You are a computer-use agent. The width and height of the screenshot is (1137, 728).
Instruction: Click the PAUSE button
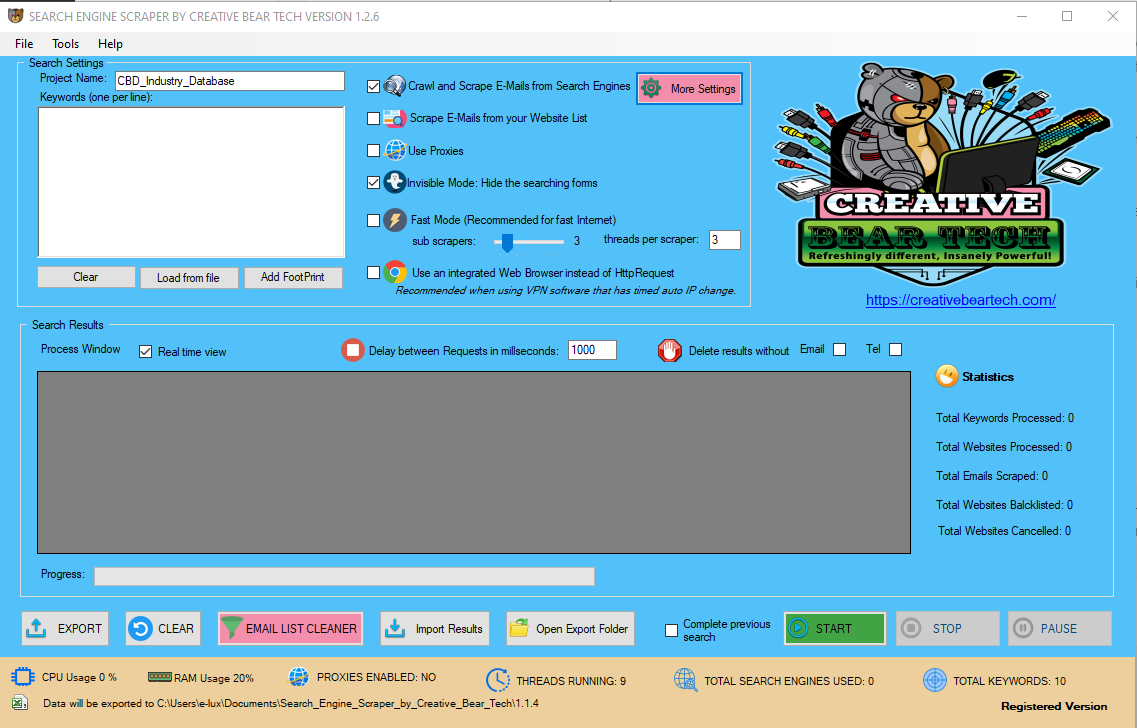[1059, 628]
